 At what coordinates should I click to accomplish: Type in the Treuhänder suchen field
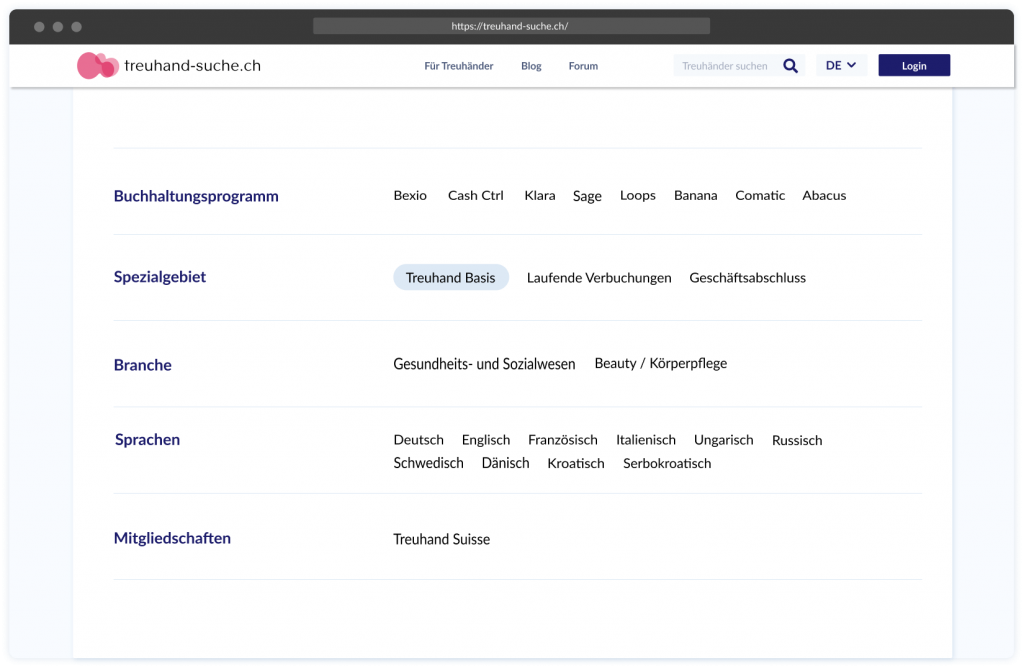click(725, 66)
